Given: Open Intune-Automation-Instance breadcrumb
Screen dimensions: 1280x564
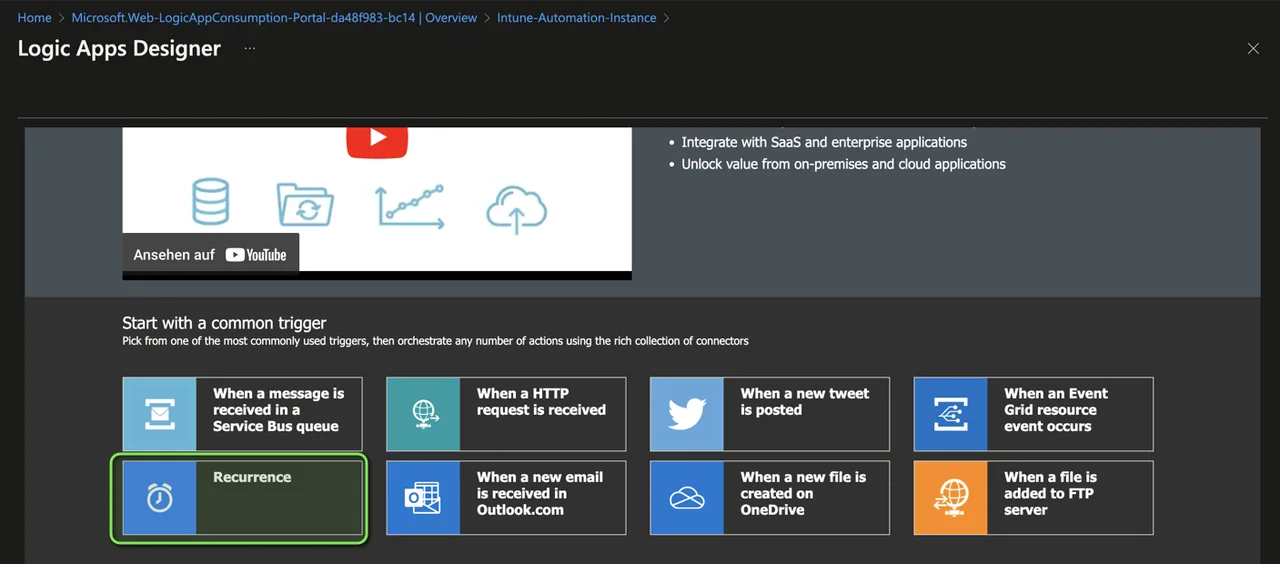Looking at the screenshot, I should pyautogui.click(x=577, y=18).
